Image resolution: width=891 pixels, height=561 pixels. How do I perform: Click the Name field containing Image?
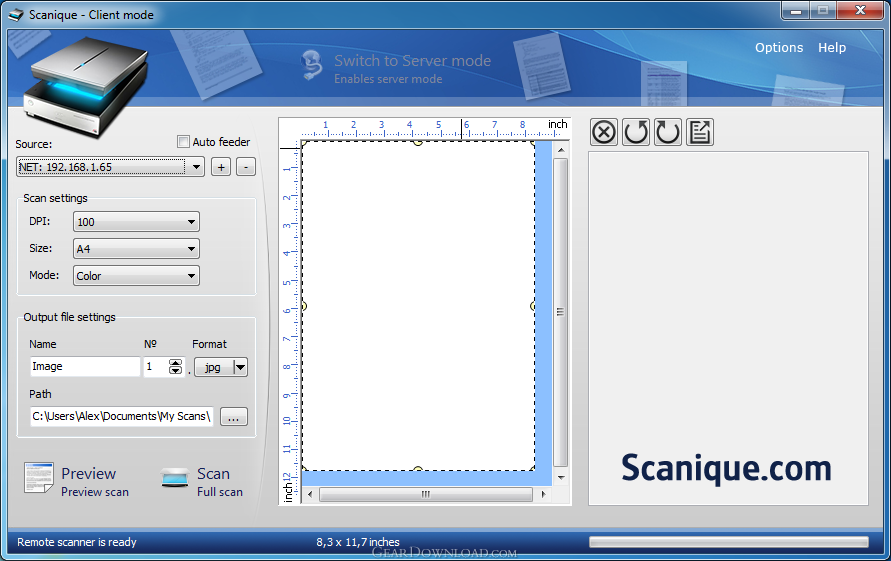click(85, 367)
